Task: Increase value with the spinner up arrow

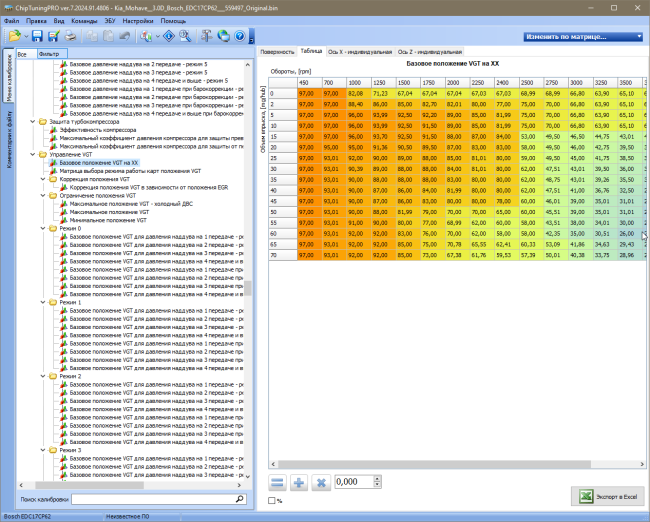Action: 377,478
